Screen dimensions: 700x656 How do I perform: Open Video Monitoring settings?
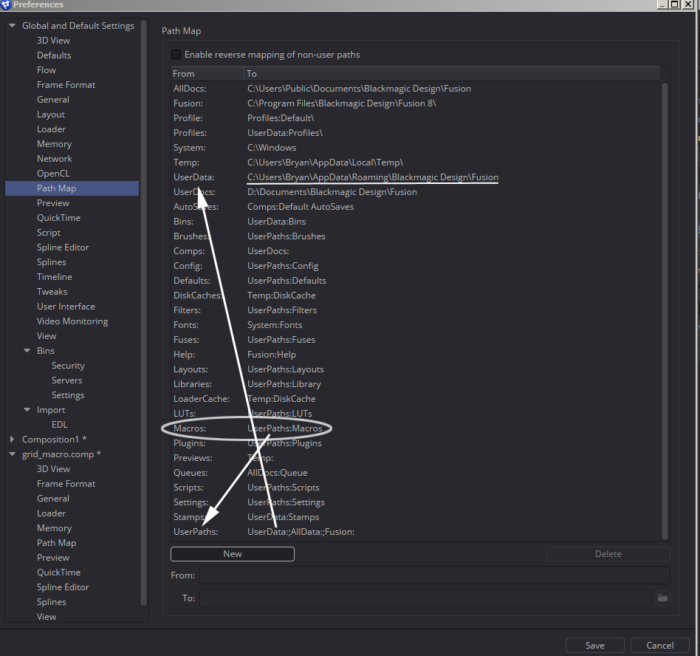pyautogui.click(x=72, y=321)
